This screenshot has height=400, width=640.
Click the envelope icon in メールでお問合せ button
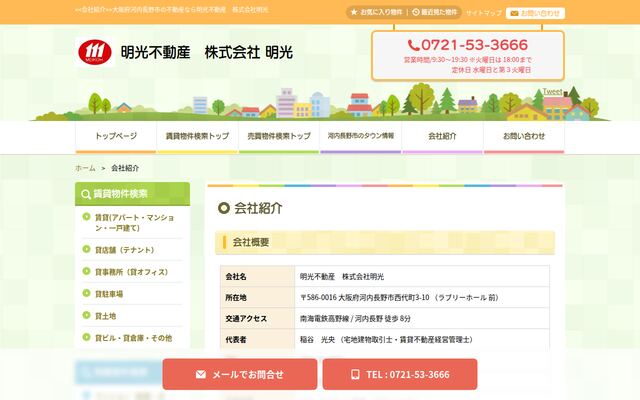[x=200, y=374]
